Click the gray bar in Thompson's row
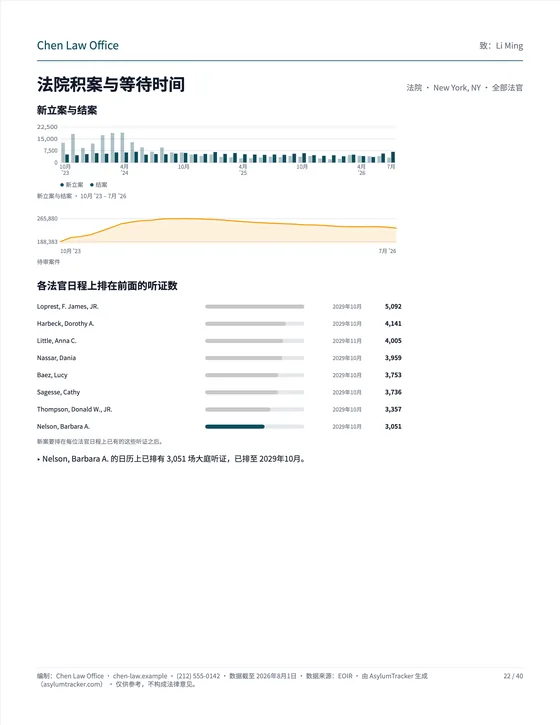 pyautogui.click(x=238, y=409)
